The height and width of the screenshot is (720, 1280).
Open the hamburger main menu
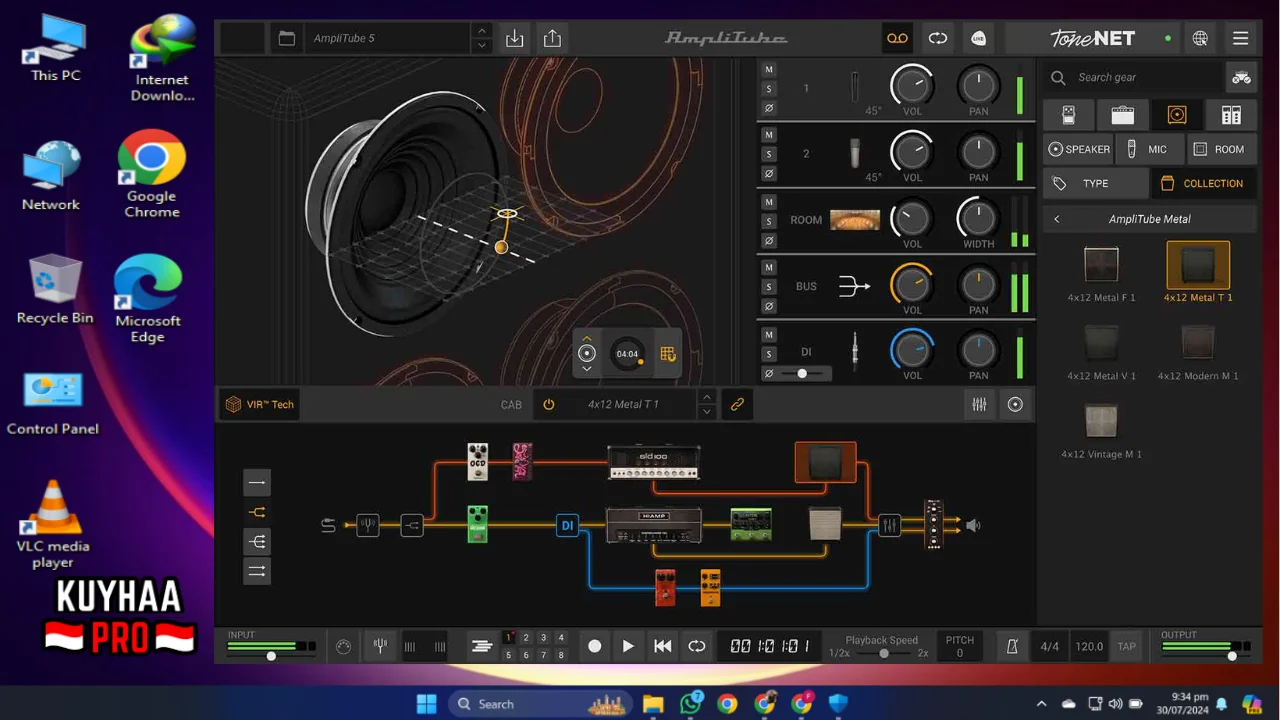(1240, 39)
